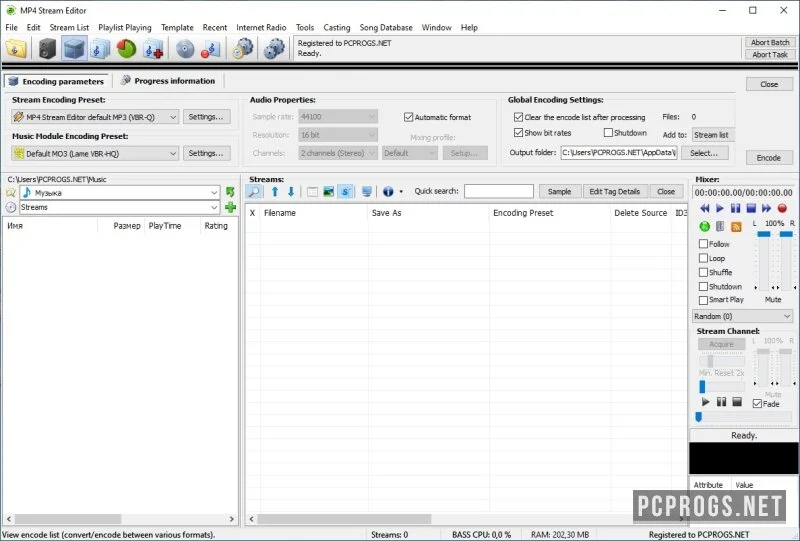Switch to the Progress information tab
The height and width of the screenshot is (541, 800).
coord(168,81)
